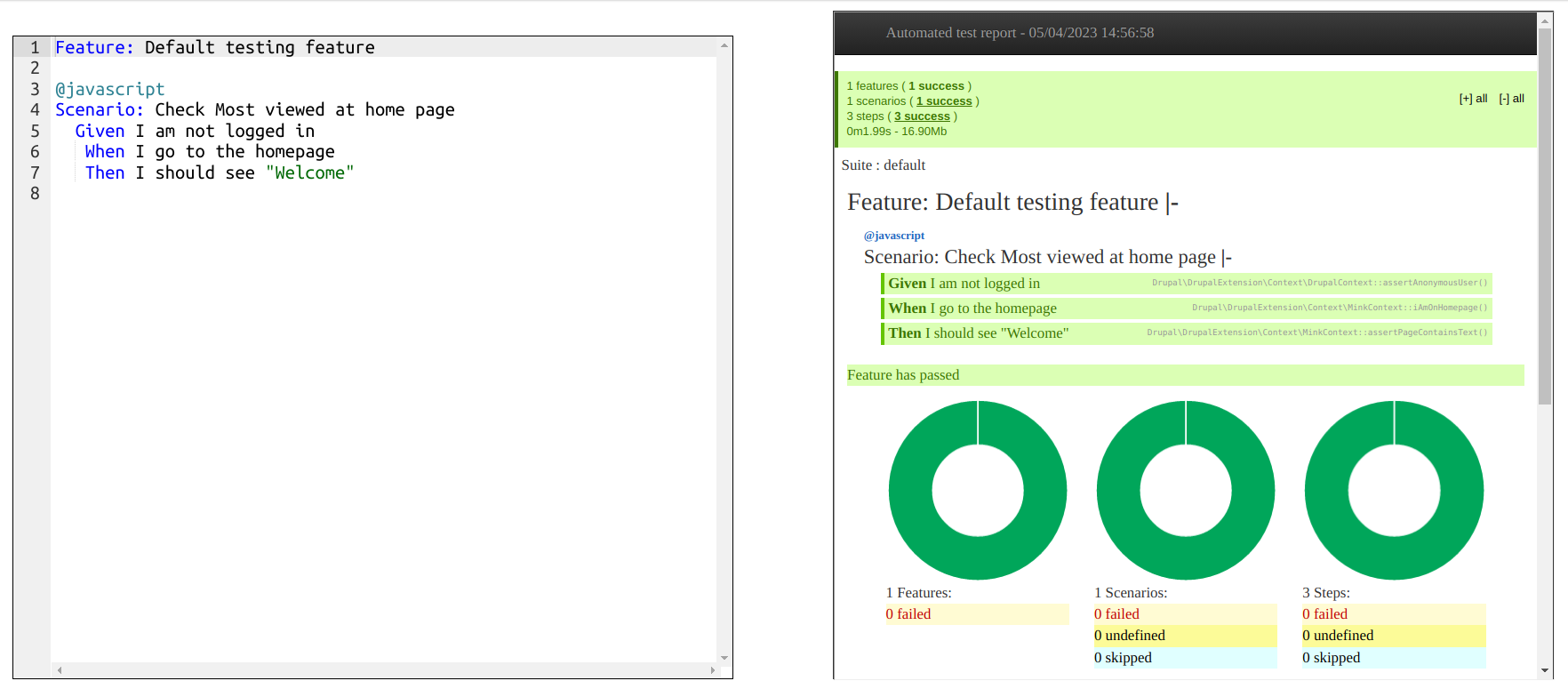This screenshot has height=697, width=1568.
Task: Click line number 8 in the editor gutter
Action: click(35, 194)
